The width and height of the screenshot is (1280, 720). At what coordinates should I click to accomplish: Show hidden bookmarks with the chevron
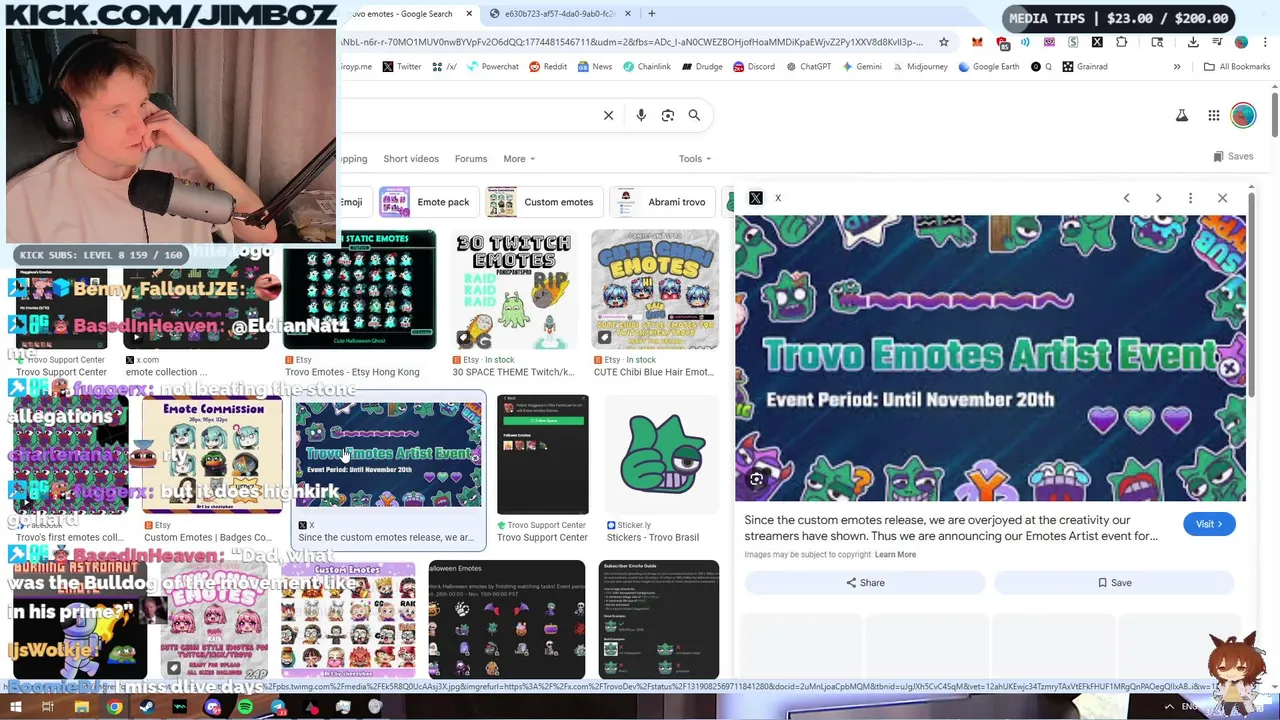point(1177,67)
